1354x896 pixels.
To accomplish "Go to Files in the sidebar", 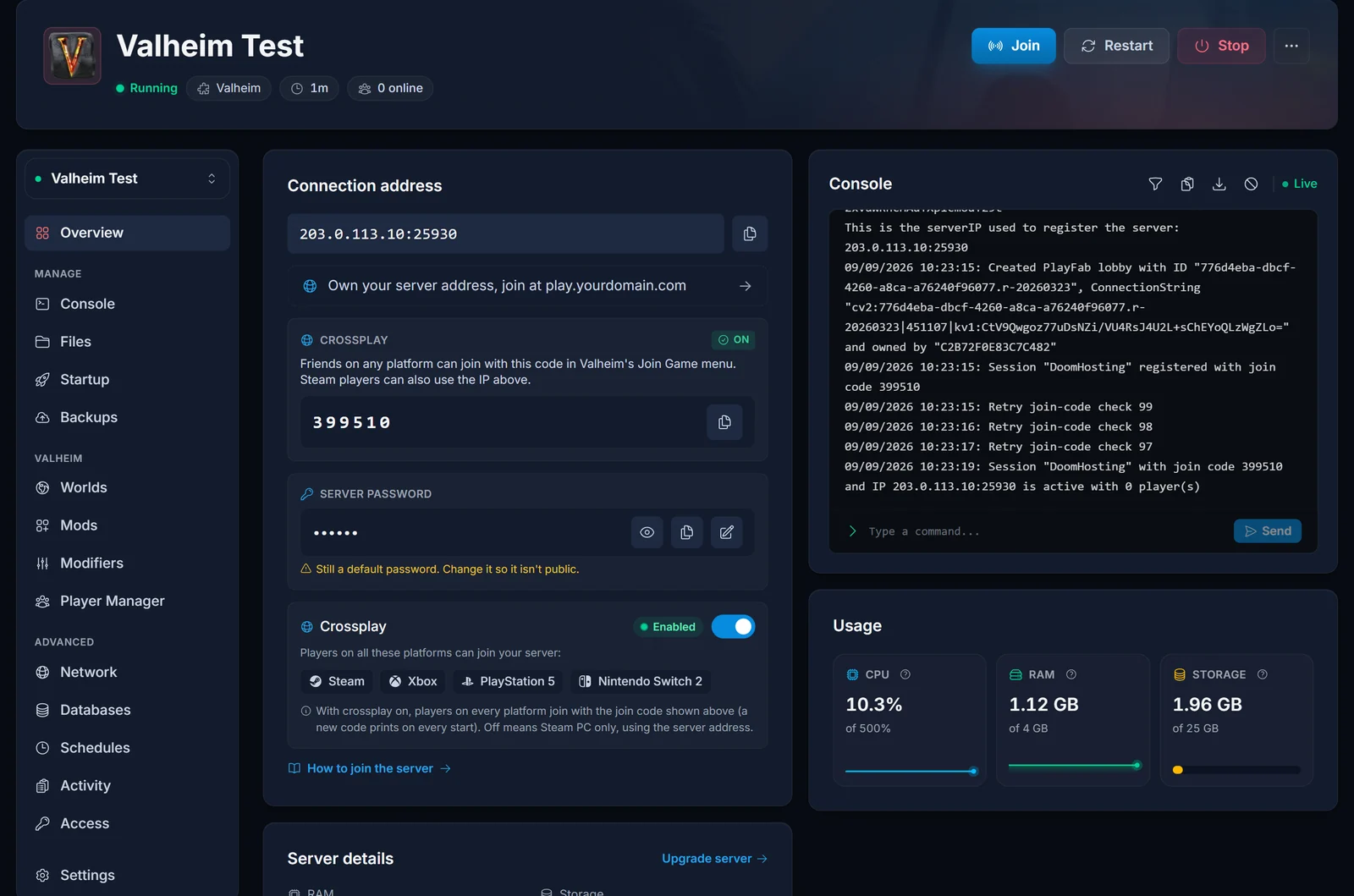I will (127, 342).
